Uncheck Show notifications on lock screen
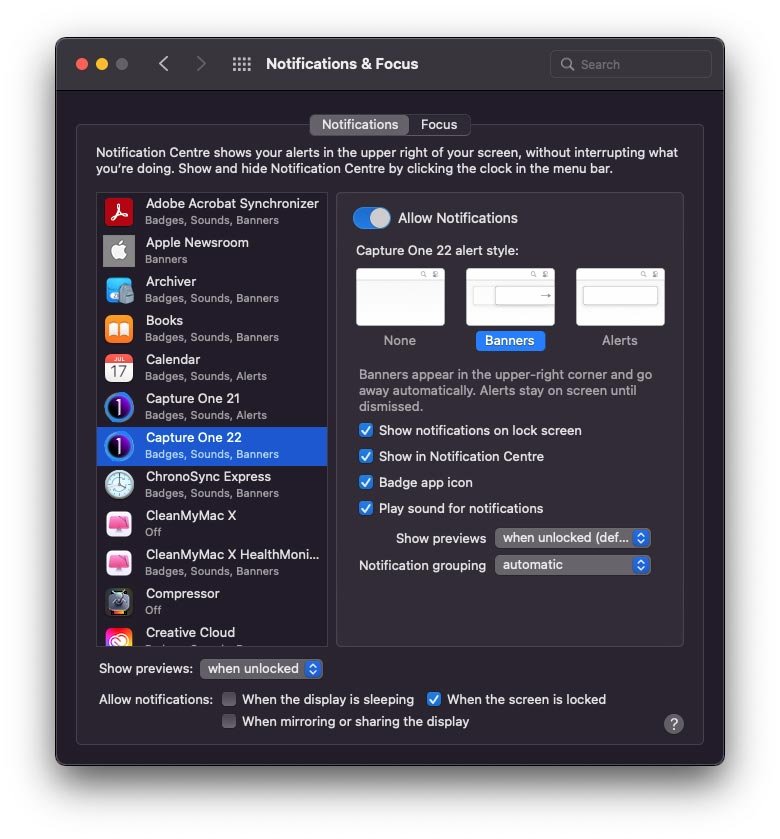This screenshot has width=780, height=839. coord(366,430)
